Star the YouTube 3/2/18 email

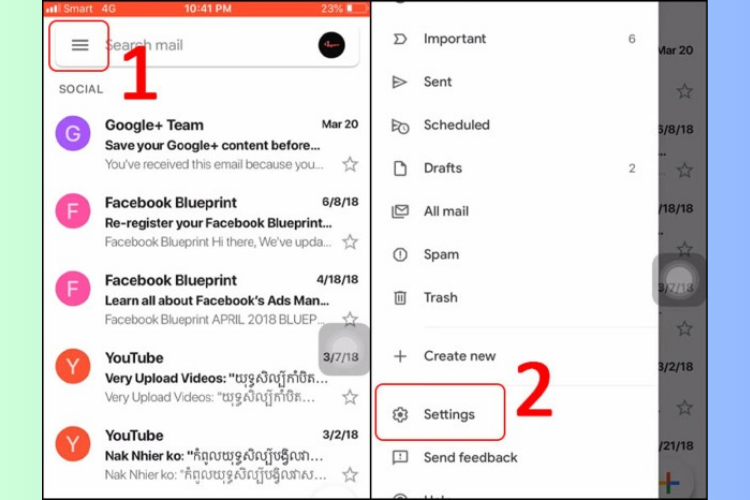(x=350, y=475)
